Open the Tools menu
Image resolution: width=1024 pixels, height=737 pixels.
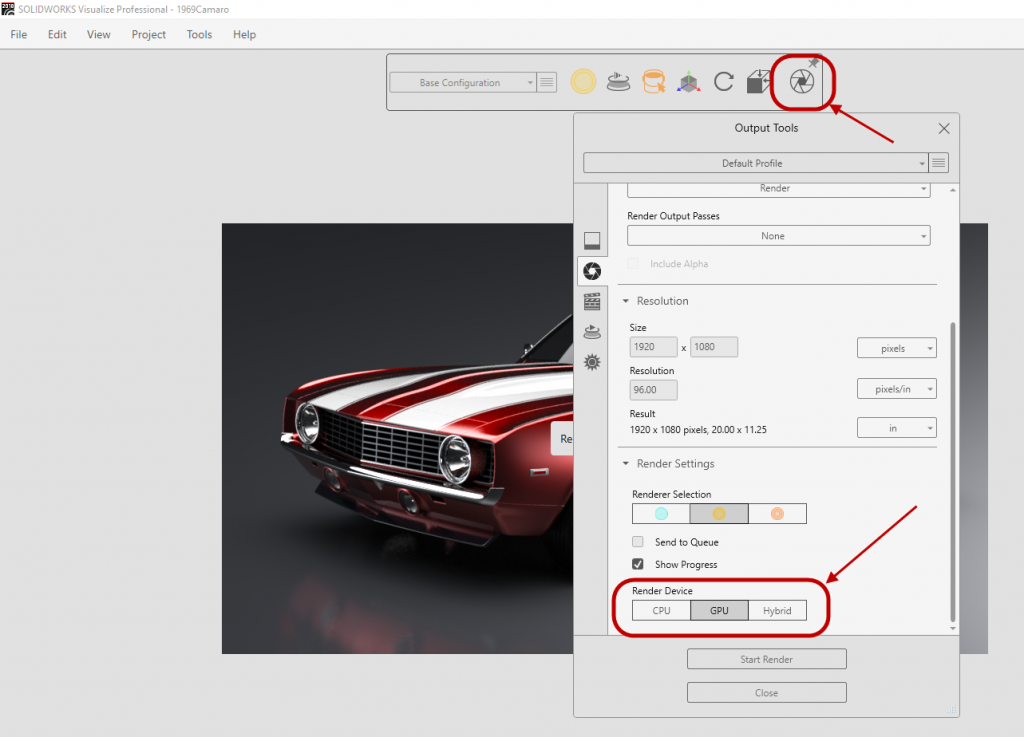[199, 34]
